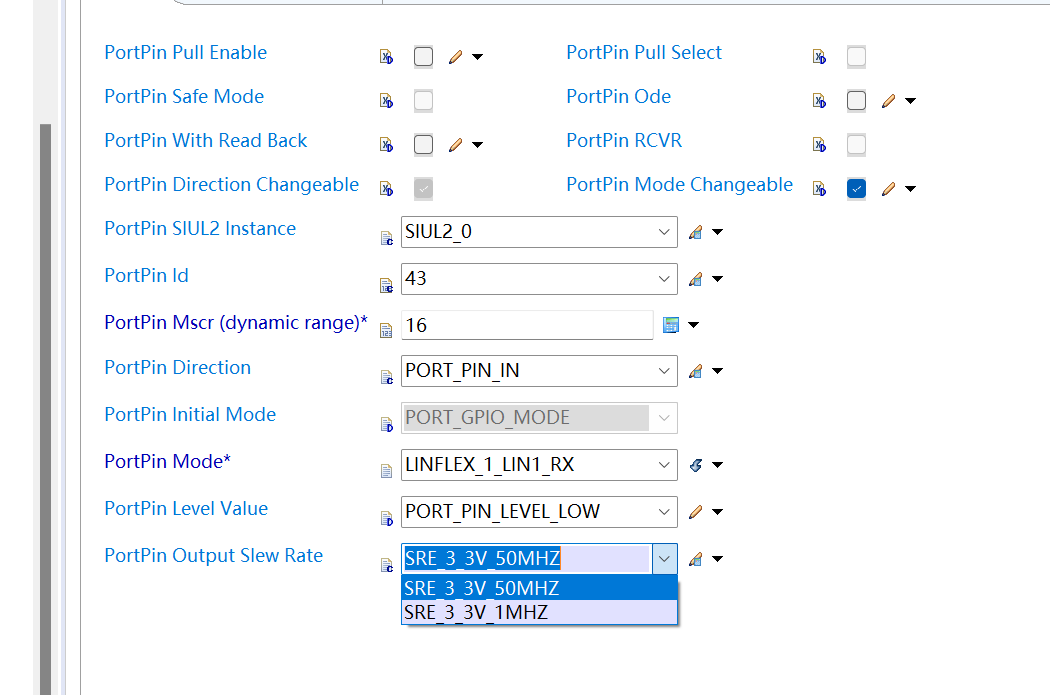The image size is (1050, 695).
Task: Enable the PortPin Pull Enable checkbox
Action: pos(424,57)
